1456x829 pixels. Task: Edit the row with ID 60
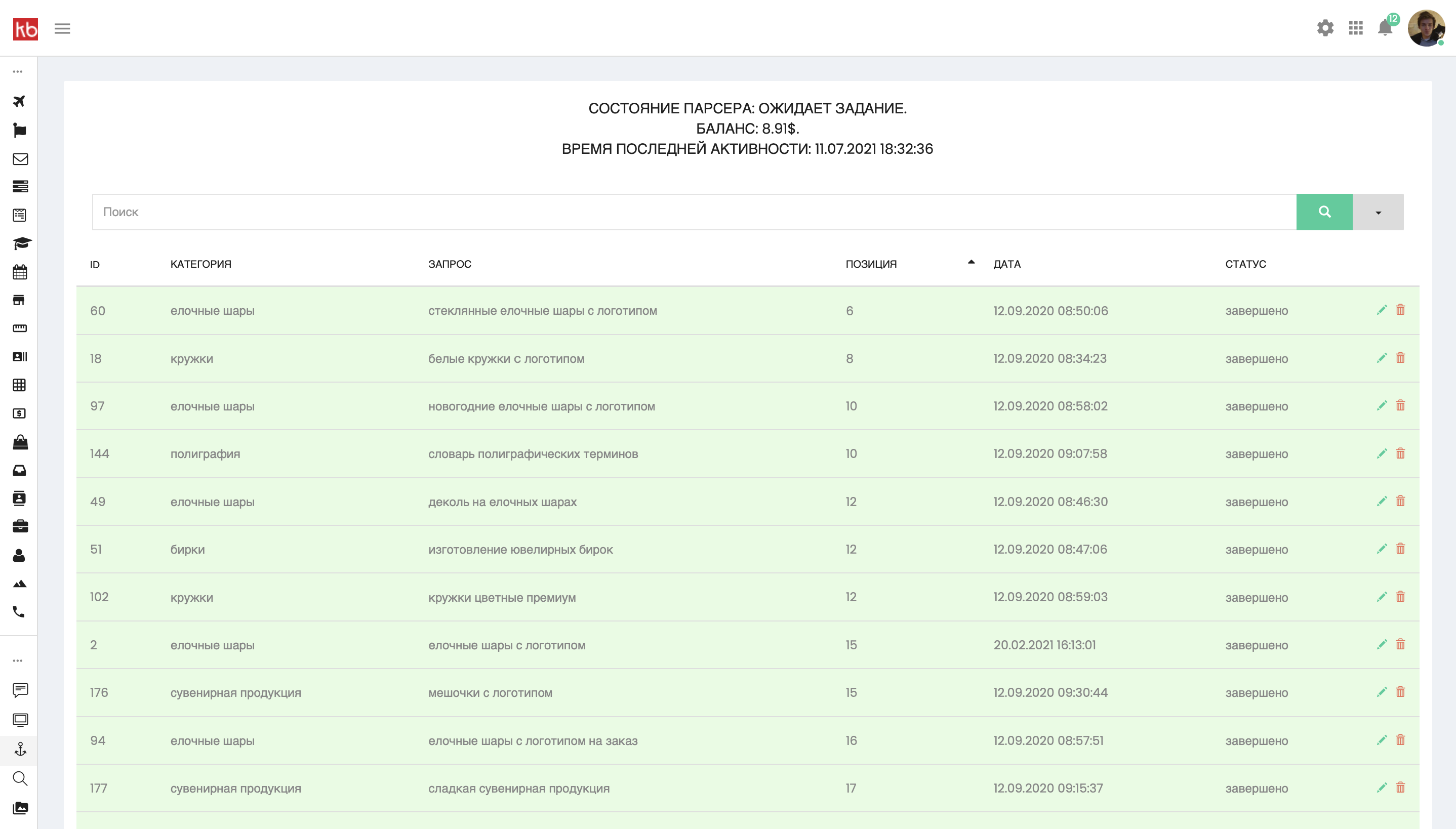pyautogui.click(x=1382, y=310)
